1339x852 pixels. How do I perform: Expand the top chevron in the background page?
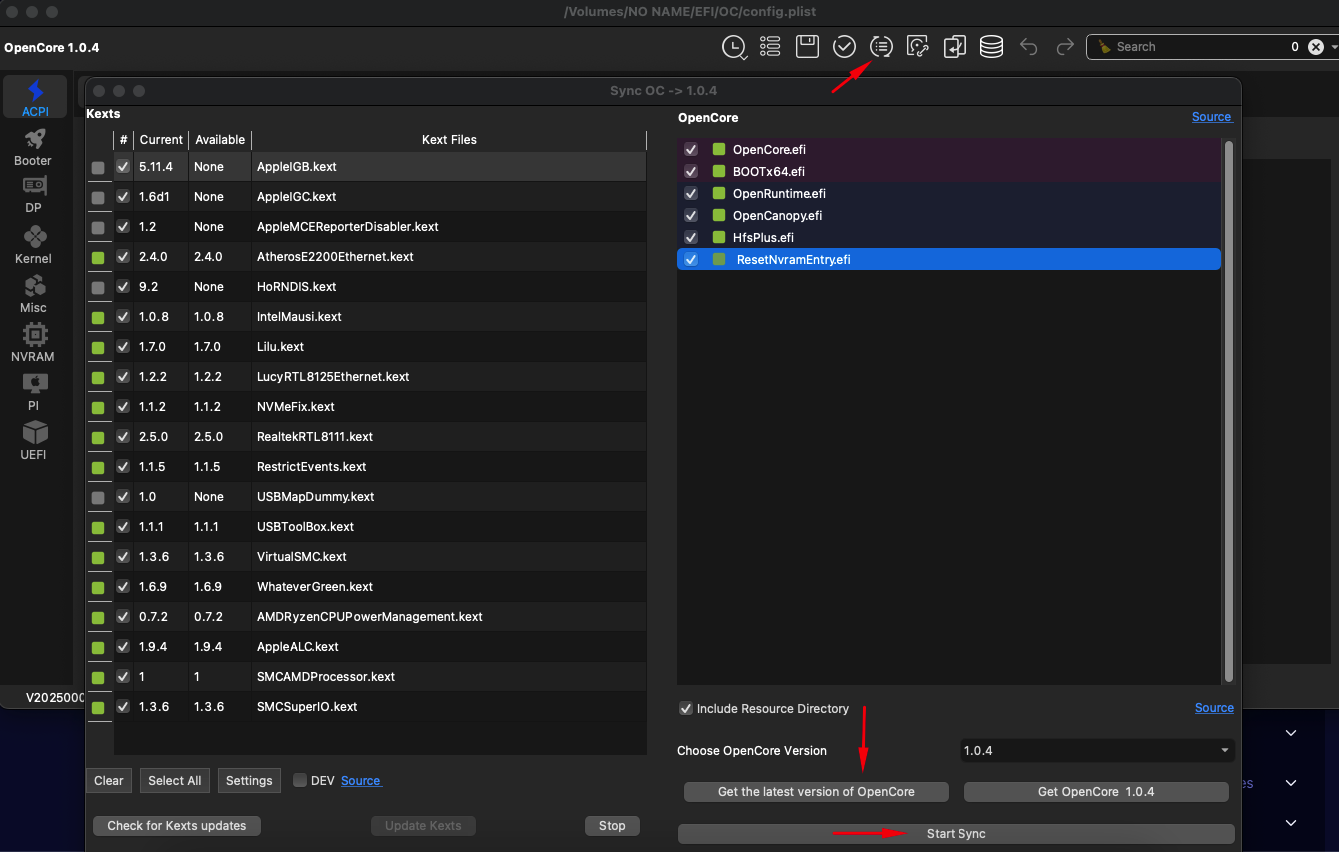click(1291, 733)
